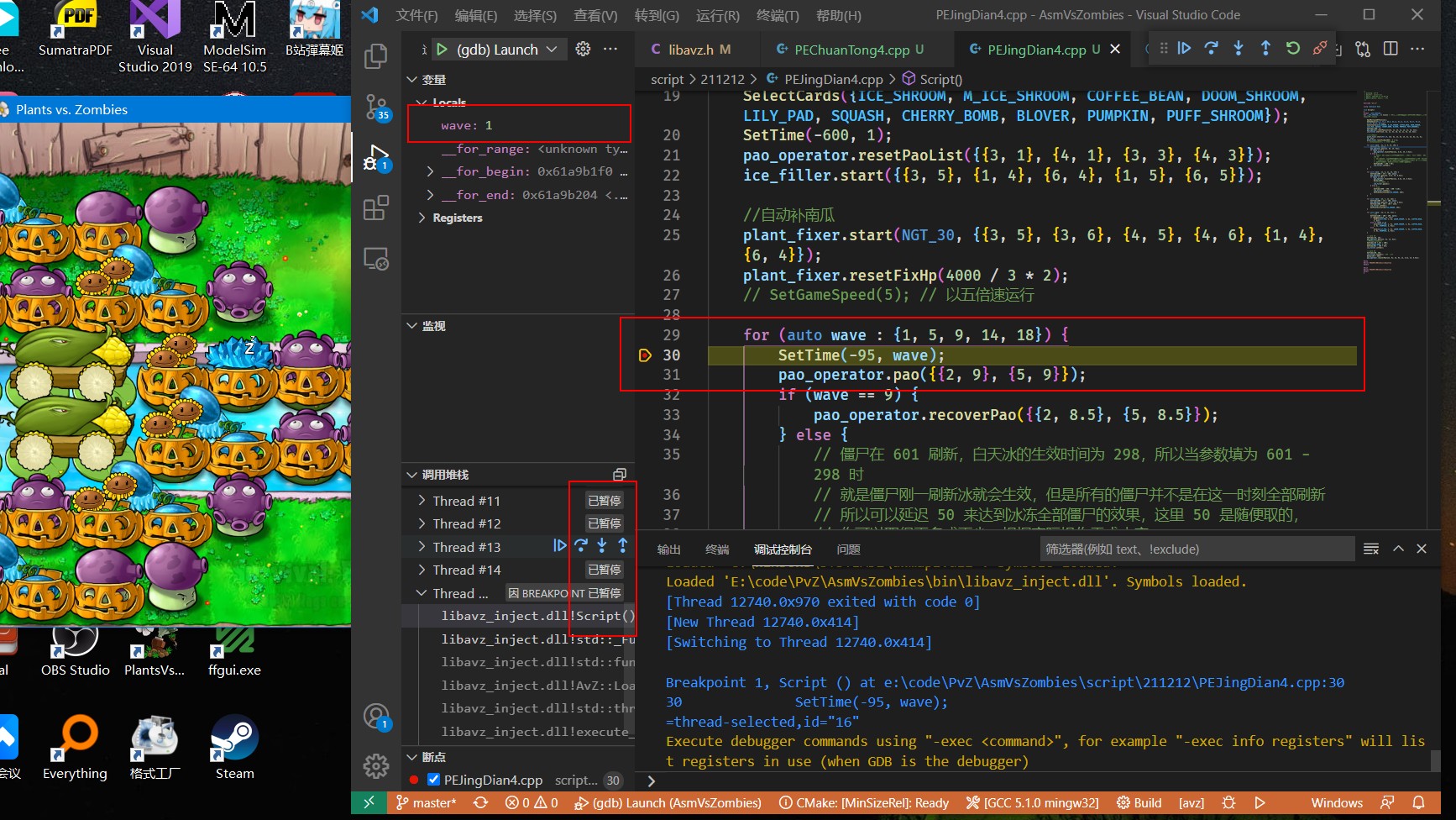This screenshot has height=820, width=1456.
Task: Disconnect the debugger
Action: tap(1320, 49)
